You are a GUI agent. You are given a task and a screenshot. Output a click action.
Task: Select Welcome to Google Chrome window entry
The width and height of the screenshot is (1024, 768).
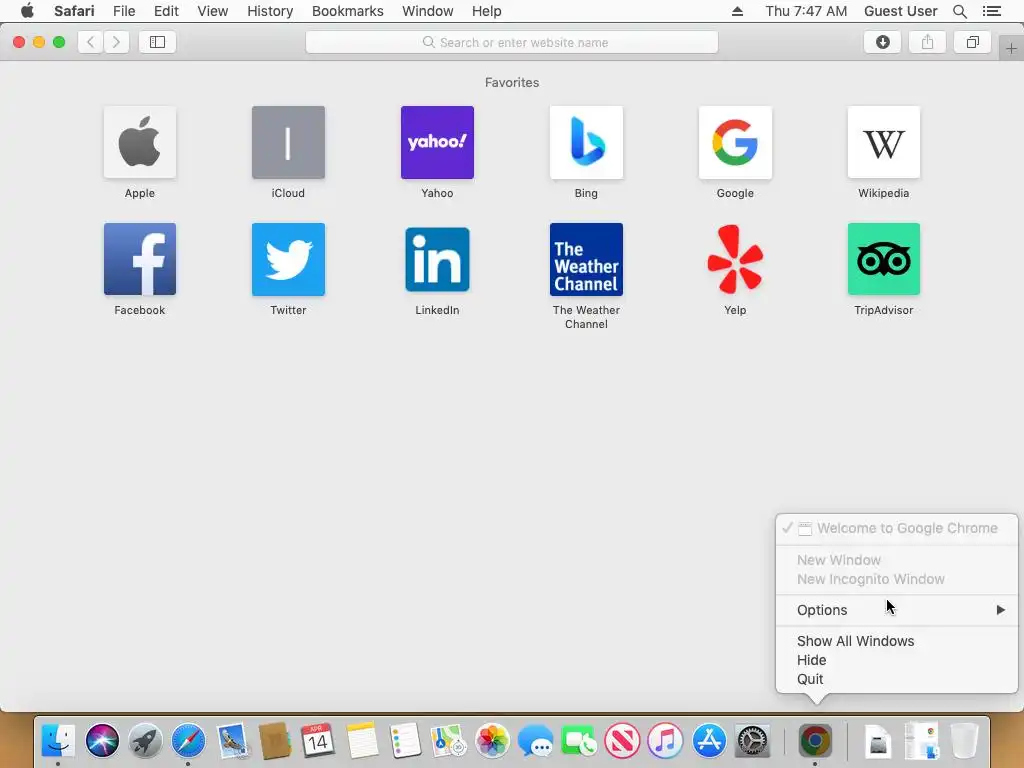(897, 528)
